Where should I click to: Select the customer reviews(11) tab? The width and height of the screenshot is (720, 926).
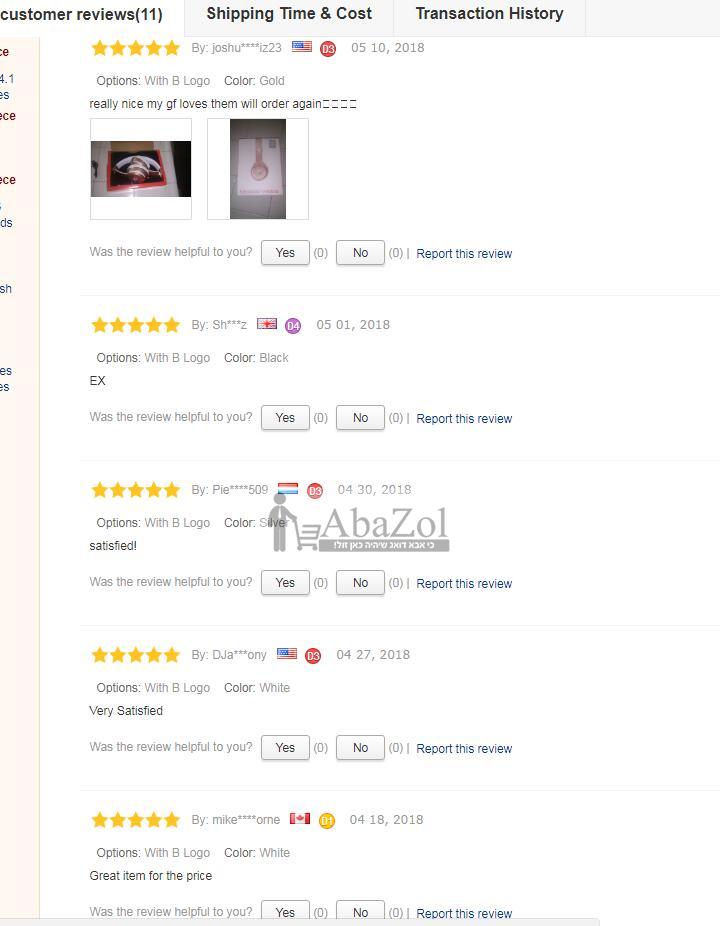coord(82,15)
